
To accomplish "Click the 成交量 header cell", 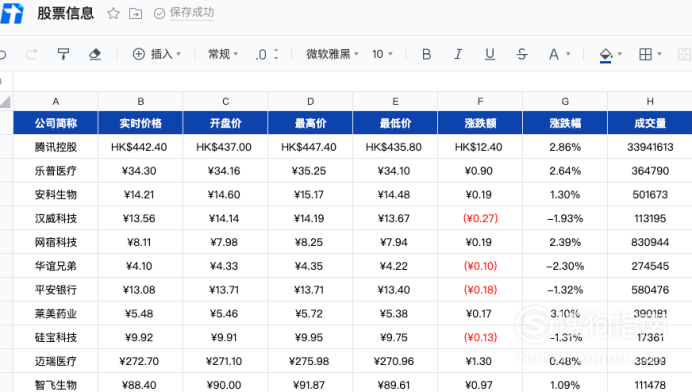I will coord(650,123).
